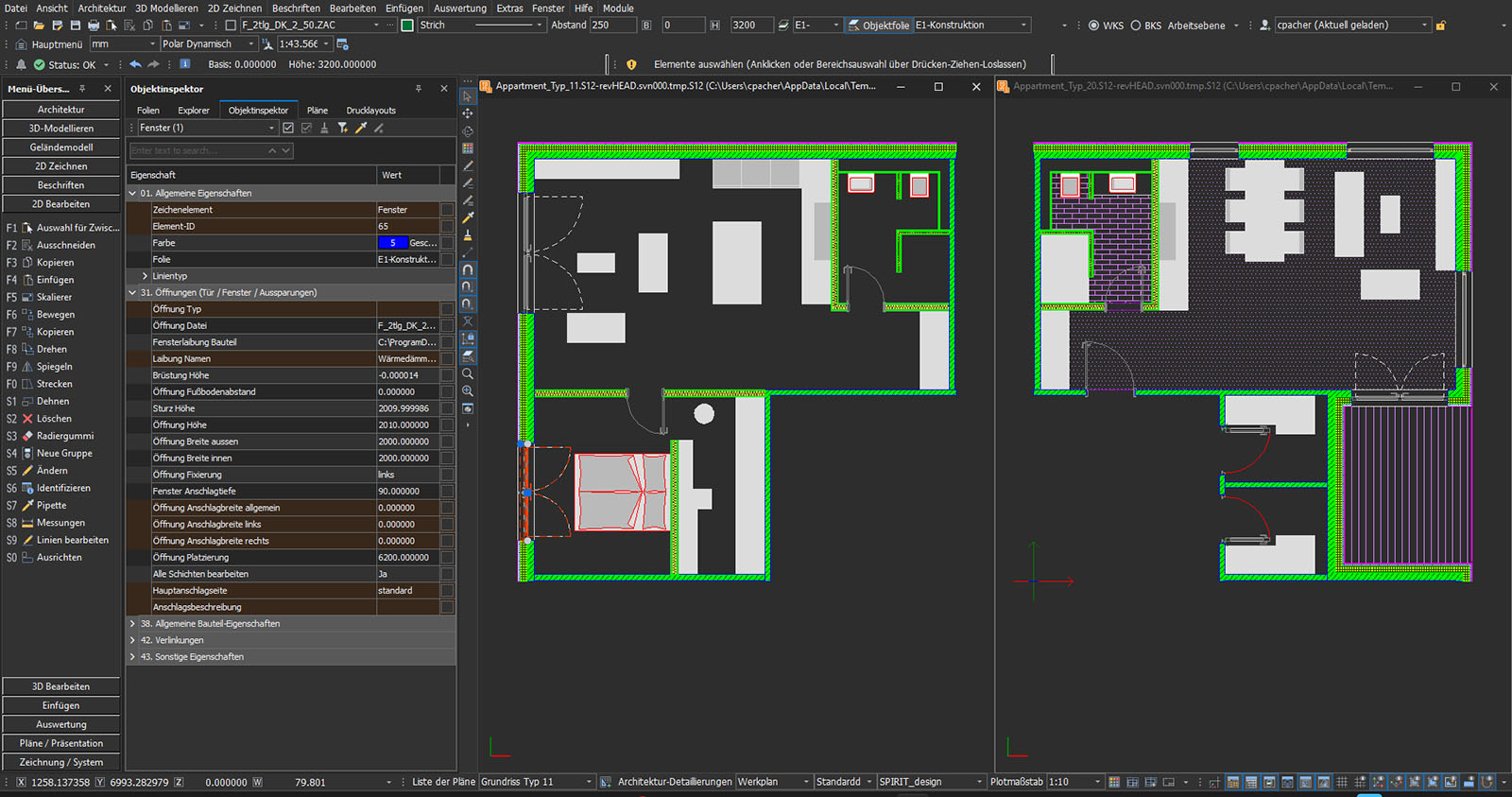1512x797 pixels.
Task: Click the undo arrow icon
Action: tap(135, 64)
